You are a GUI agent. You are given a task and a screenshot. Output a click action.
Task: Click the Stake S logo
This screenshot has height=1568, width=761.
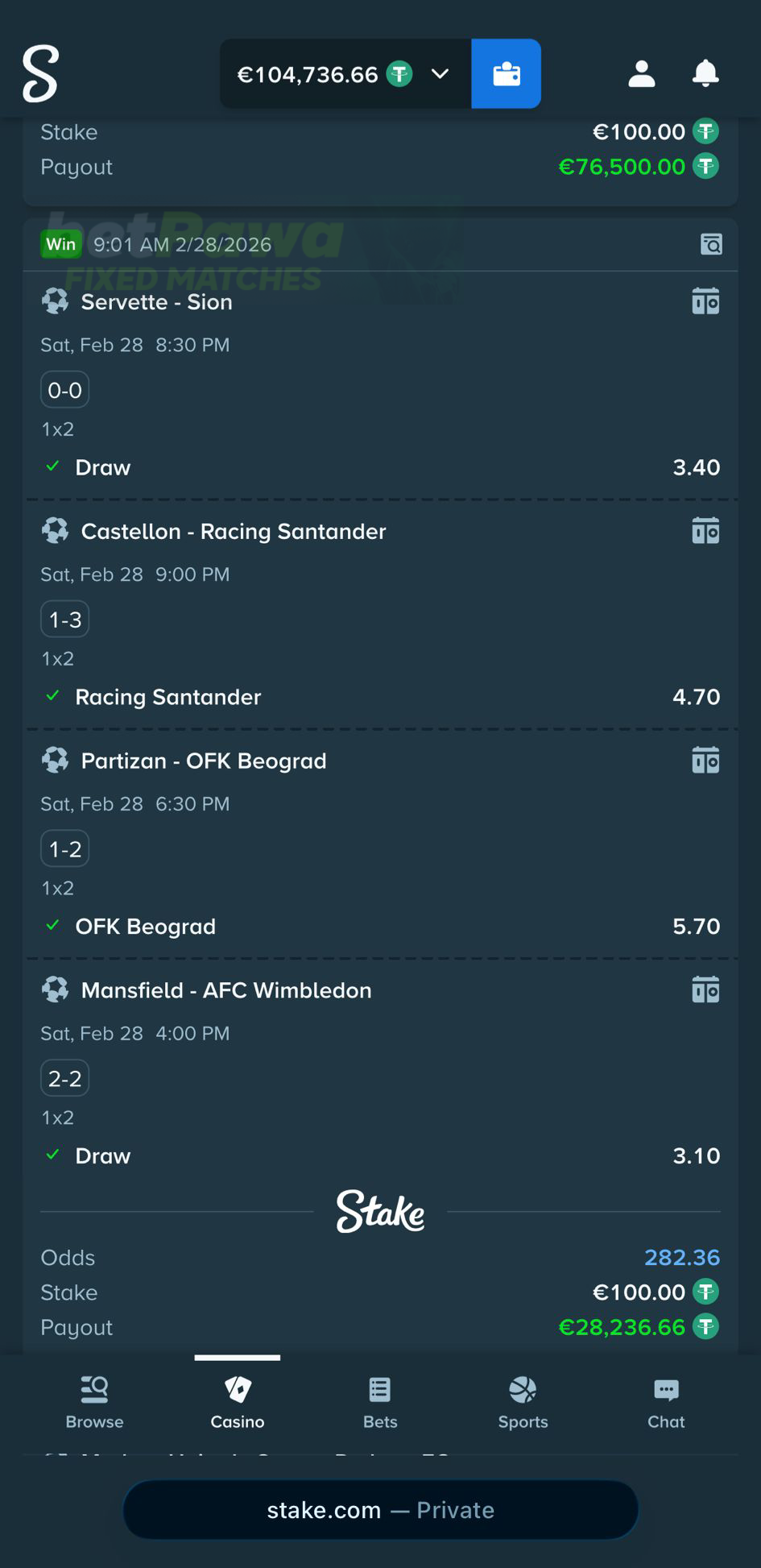pyautogui.click(x=40, y=73)
